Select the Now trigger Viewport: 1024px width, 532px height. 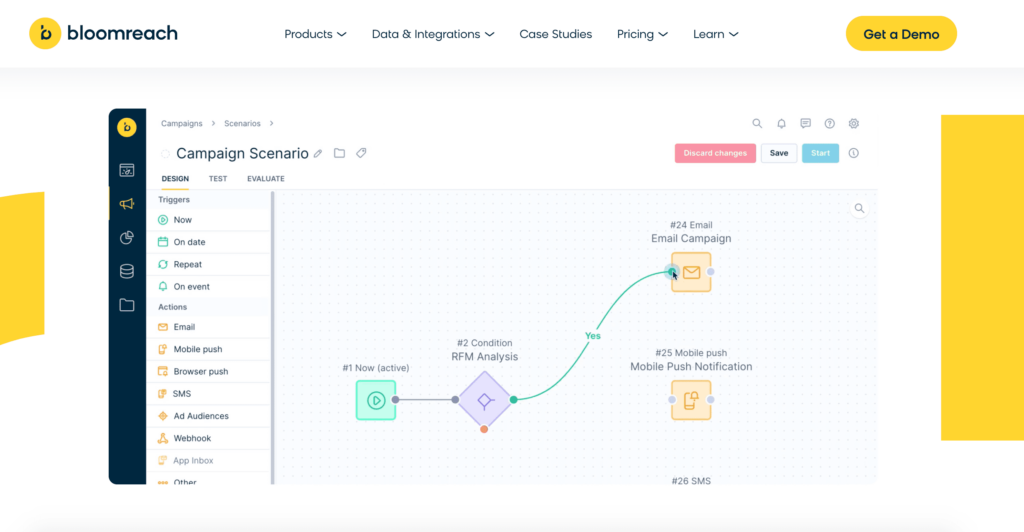coord(208,220)
